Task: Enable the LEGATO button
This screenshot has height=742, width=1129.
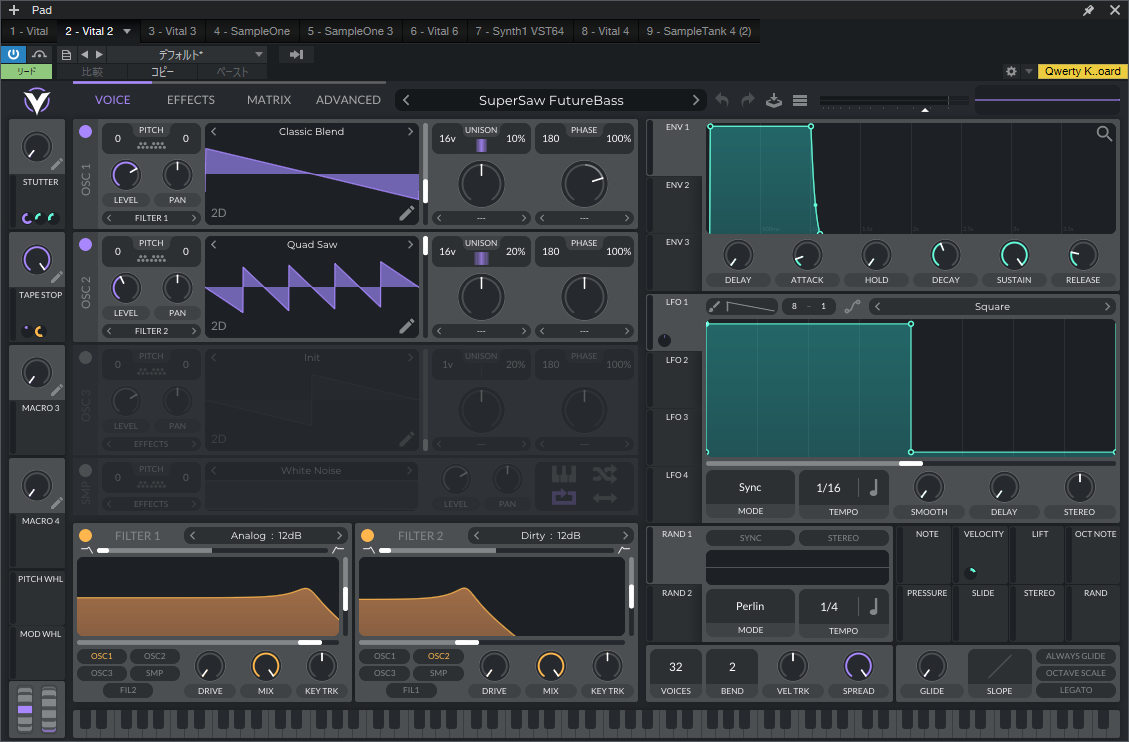Action: coord(1076,690)
